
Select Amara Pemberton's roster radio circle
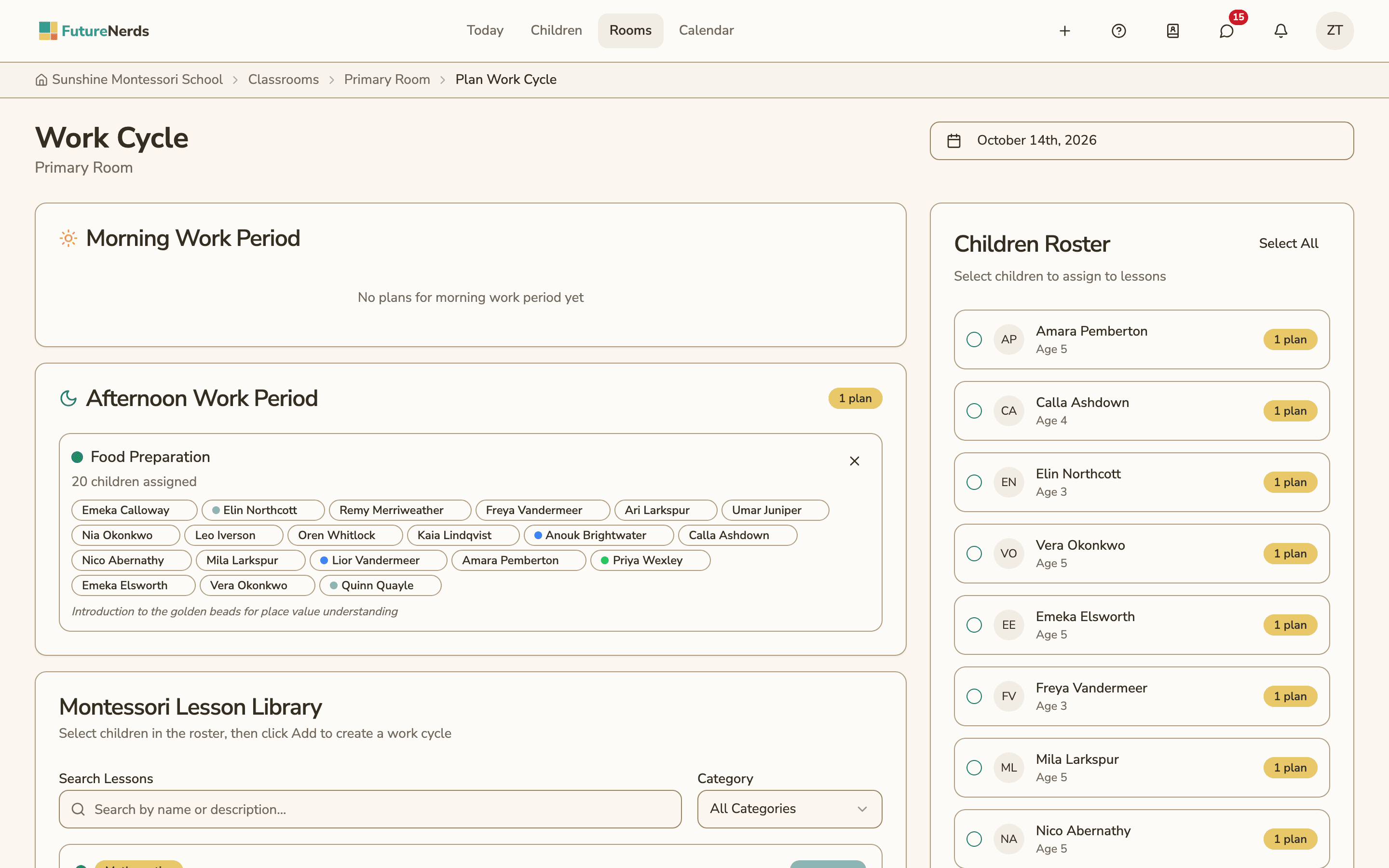point(974,339)
